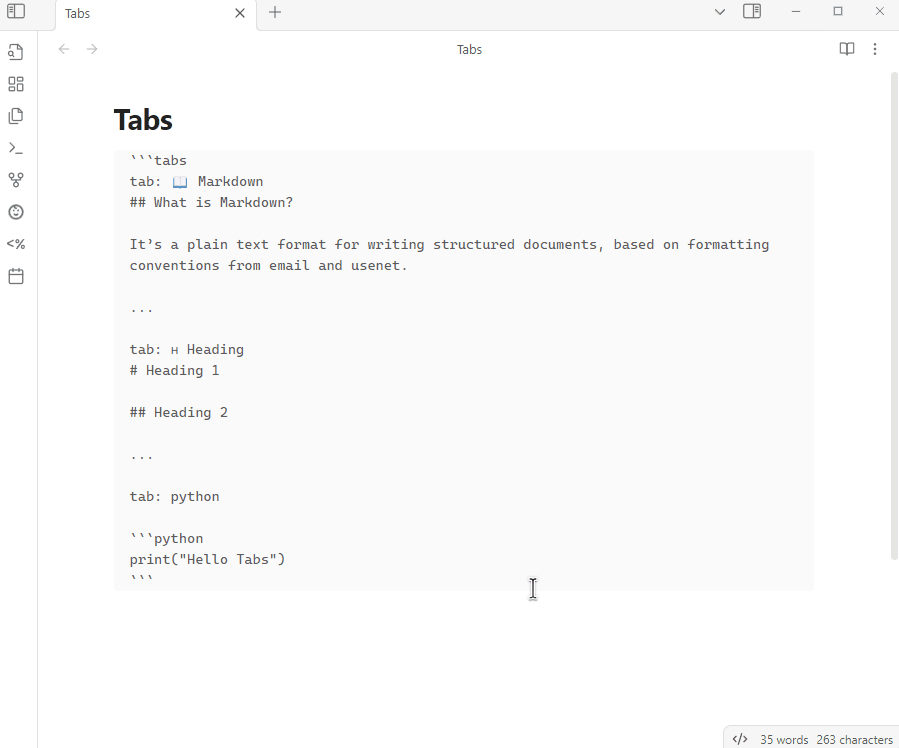
Task: Click the copy files icon in ribbon
Action: (16, 116)
